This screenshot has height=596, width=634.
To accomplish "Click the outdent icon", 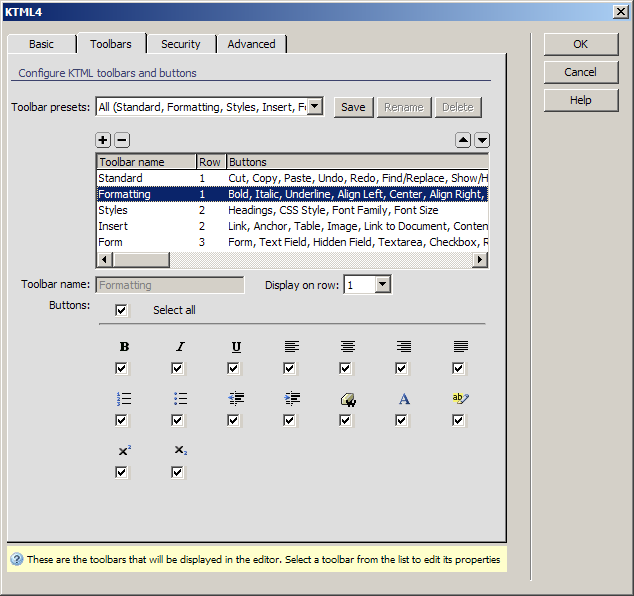I will point(236,399).
